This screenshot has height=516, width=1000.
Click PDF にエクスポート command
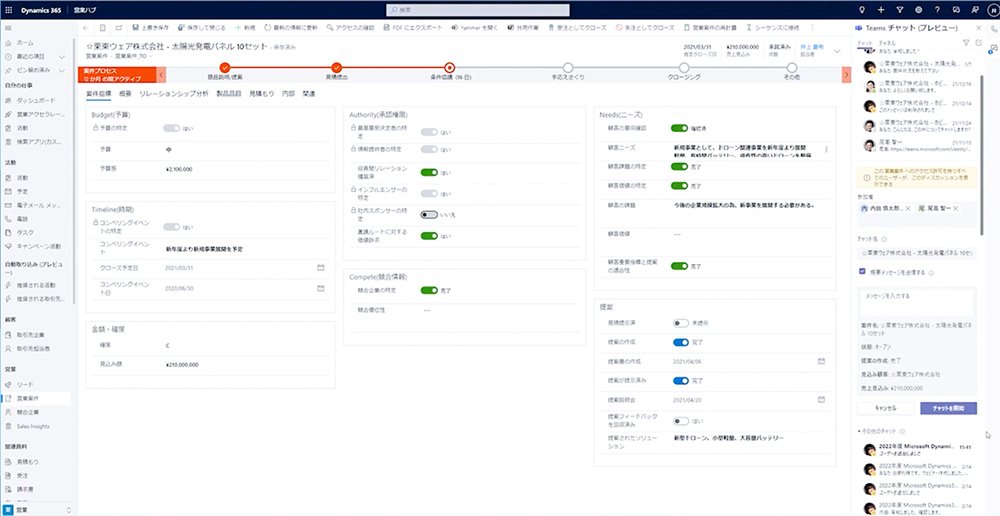[413, 28]
